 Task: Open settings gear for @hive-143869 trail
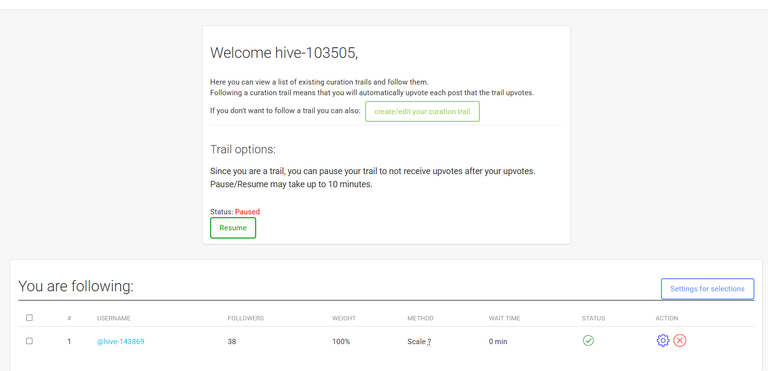[663, 341]
